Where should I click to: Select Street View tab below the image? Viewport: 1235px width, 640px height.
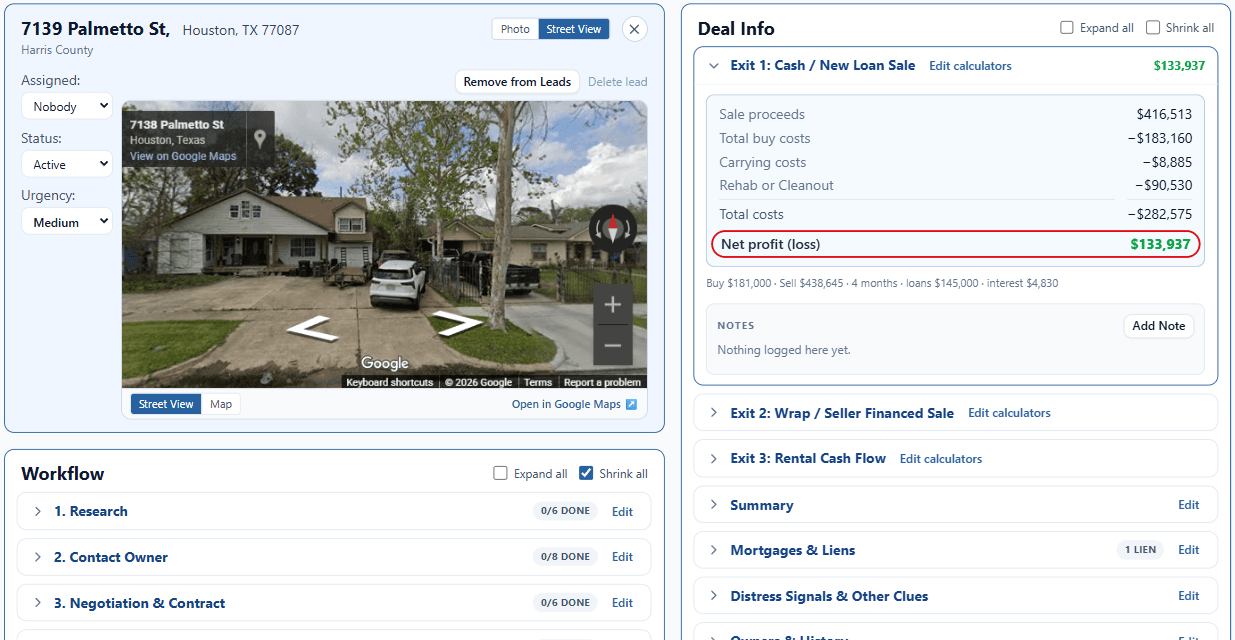click(166, 404)
